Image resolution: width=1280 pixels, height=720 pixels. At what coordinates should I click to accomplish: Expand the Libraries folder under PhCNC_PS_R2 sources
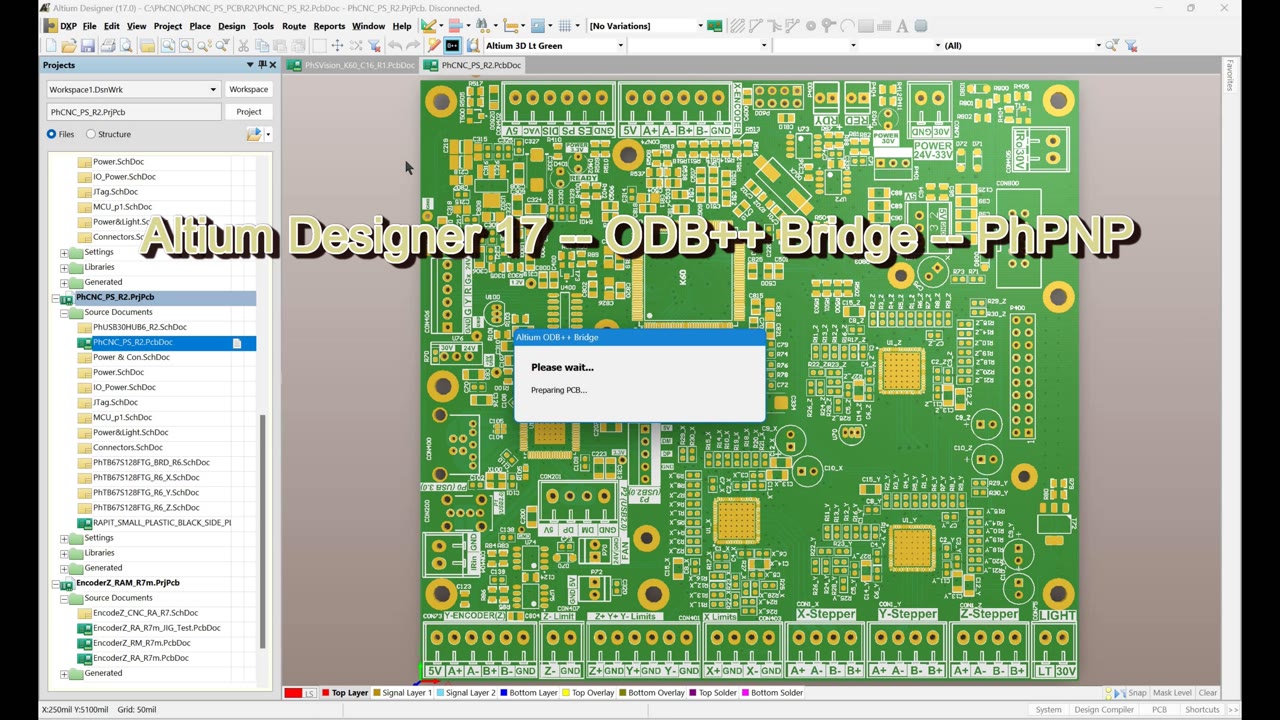coord(64,553)
